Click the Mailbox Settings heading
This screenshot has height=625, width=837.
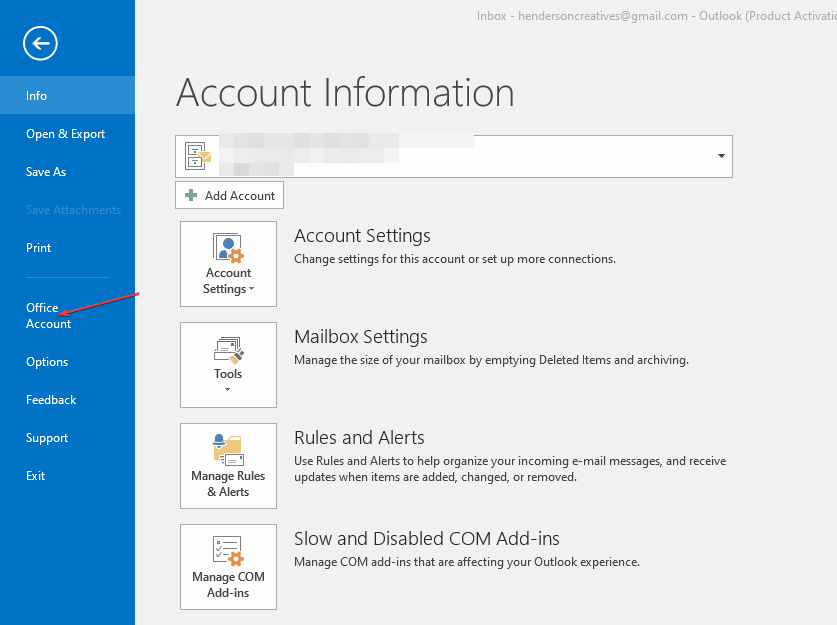(x=361, y=337)
